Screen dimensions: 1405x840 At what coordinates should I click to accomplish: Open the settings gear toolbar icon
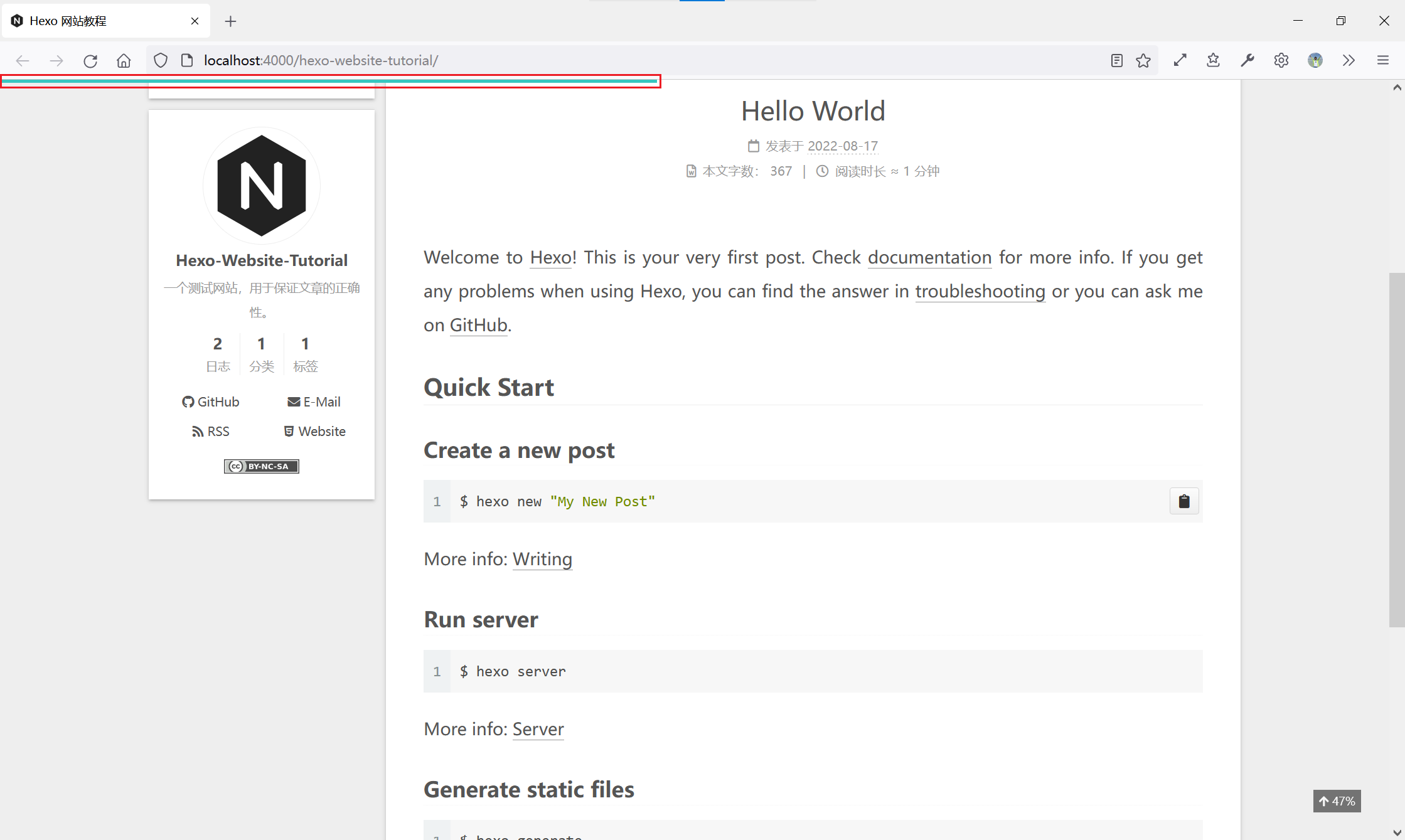1281,60
